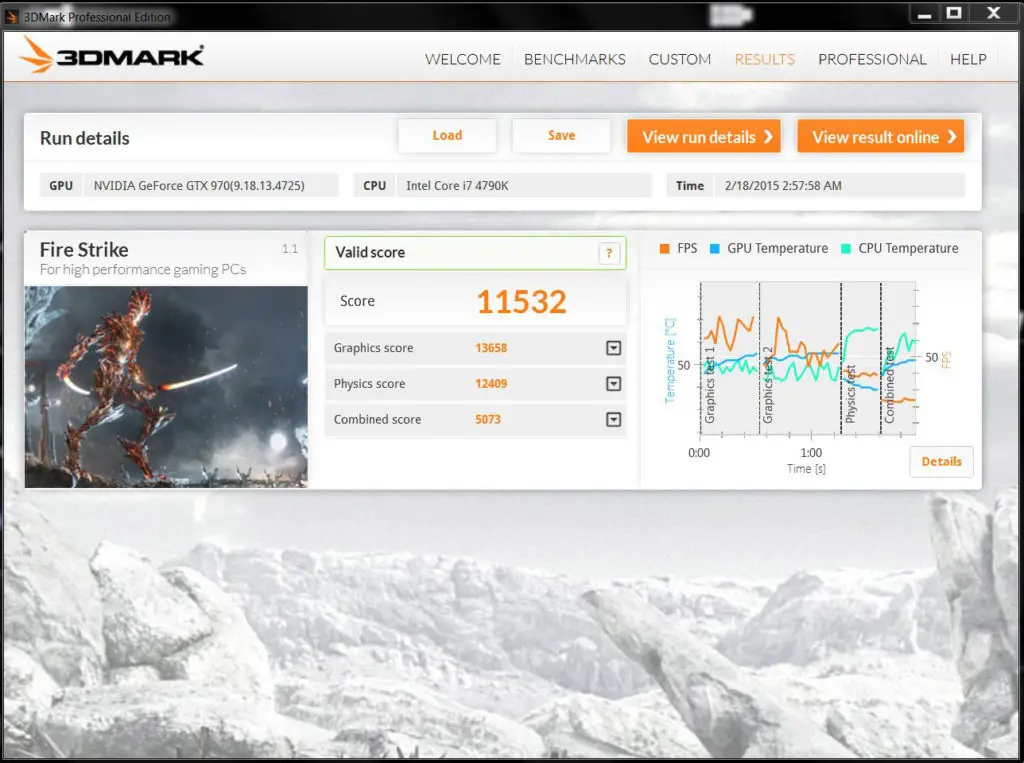Click the Valid score label
The image size is (1024, 763).
click(370, 252)
